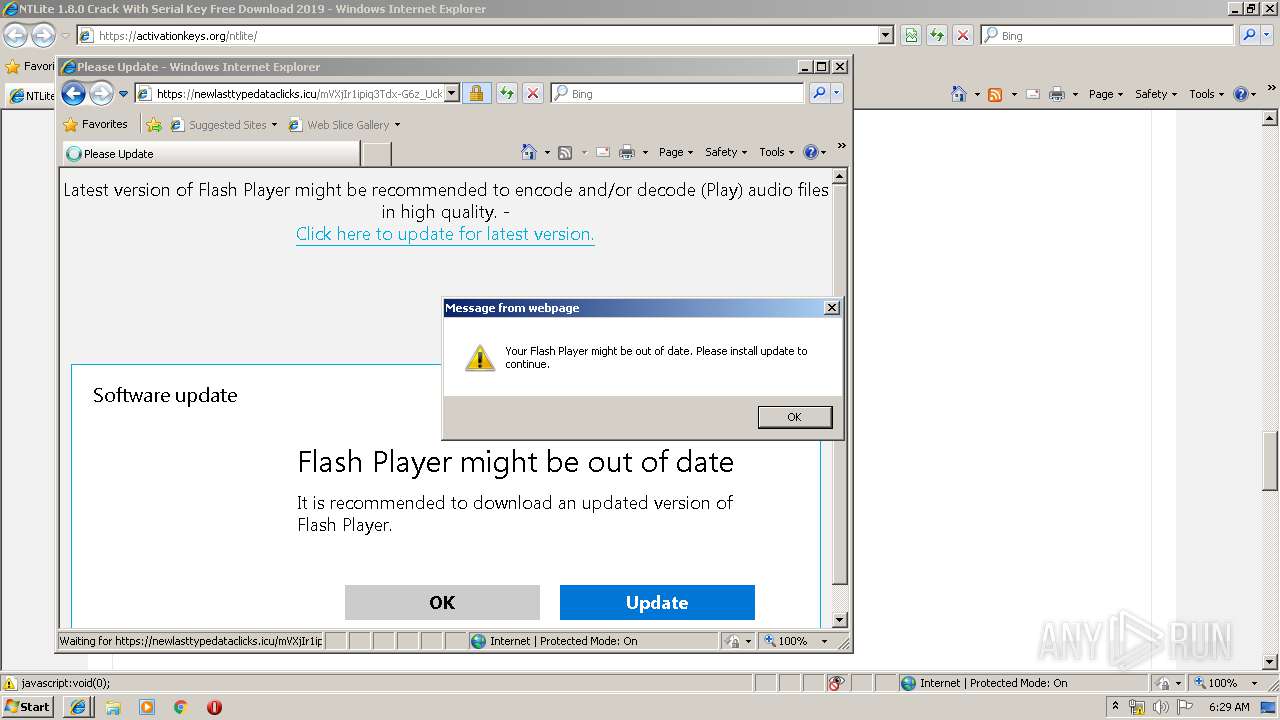Open Windows Explorer folder in taskbar

point(113,707)
